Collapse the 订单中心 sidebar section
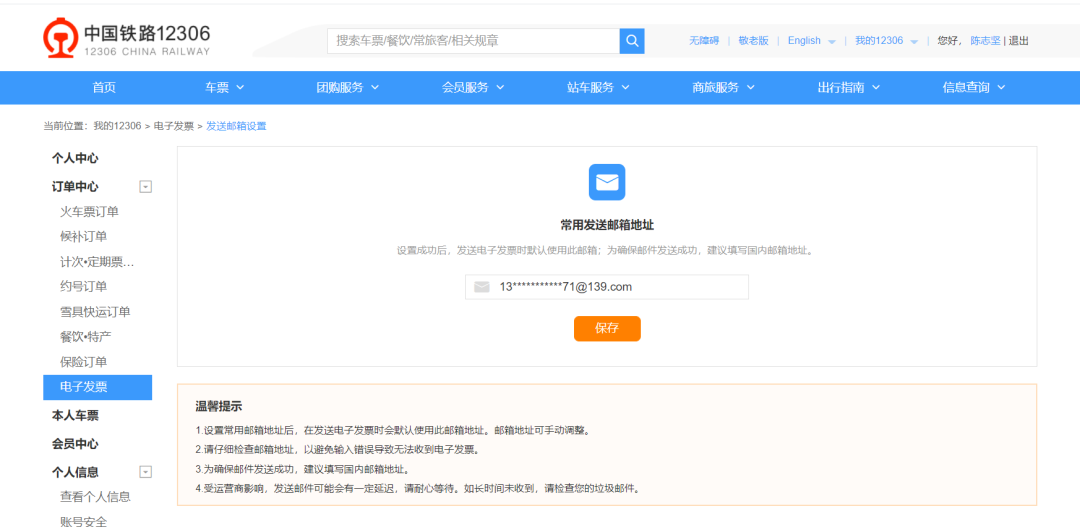Screen dimensions: 1080x527 pyautogui.click(x=145, y=187)
